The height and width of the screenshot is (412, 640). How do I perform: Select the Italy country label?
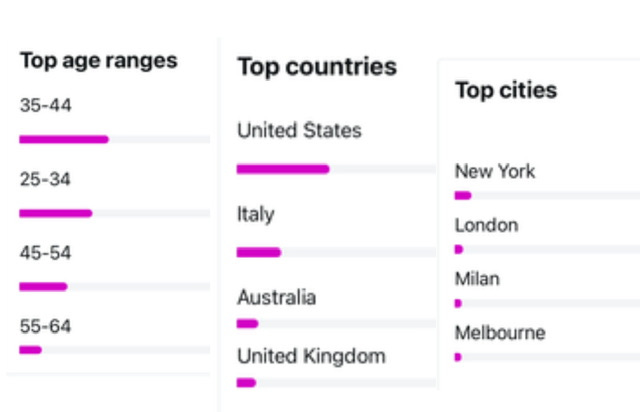256,214
